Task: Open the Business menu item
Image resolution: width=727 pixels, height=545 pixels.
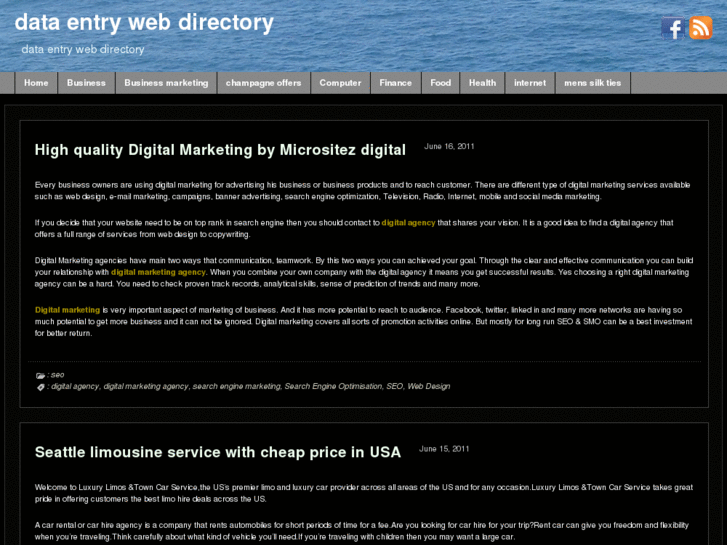Action: click(x=86, y=83)
